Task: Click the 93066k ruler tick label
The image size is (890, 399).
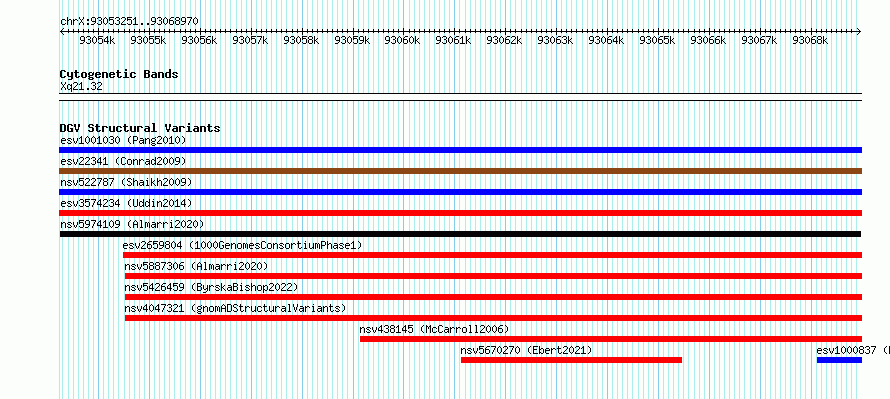Action: point(708,40)
